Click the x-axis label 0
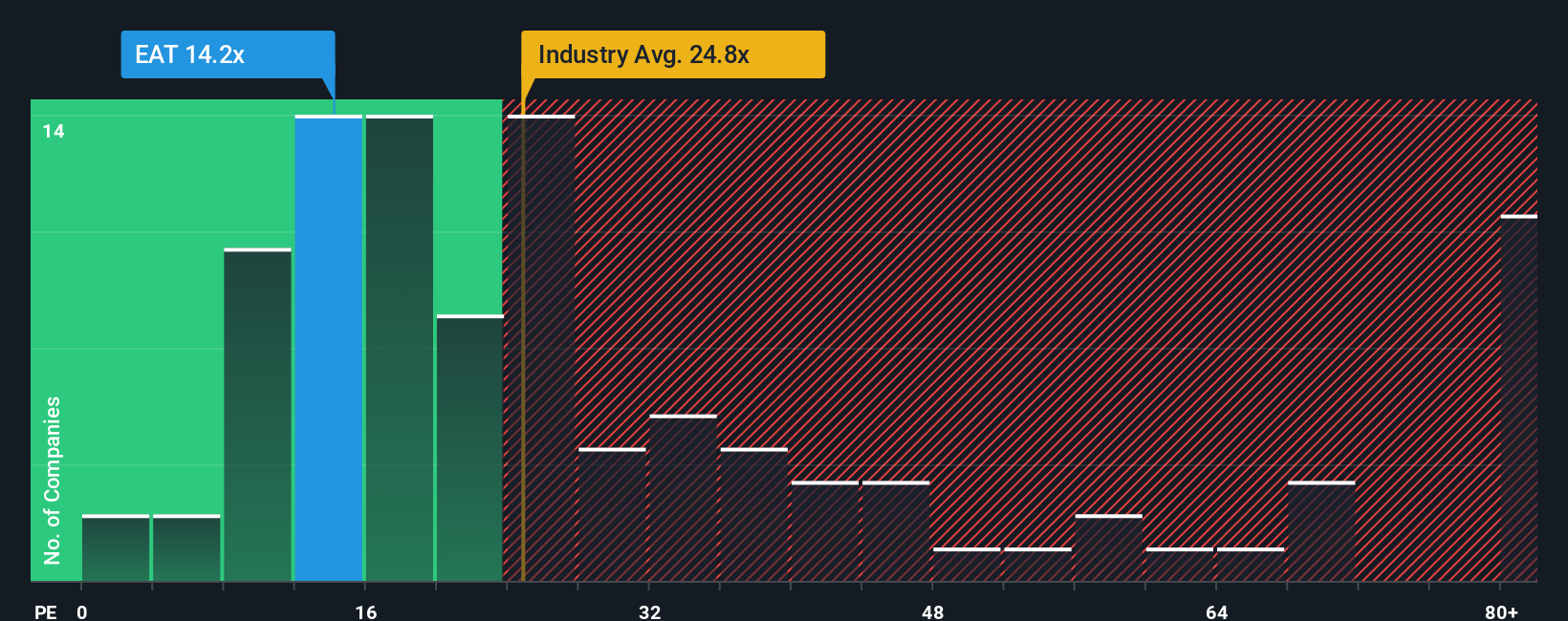The height and width of the screenshot is (621, 1568). click(x=82, y=611)
